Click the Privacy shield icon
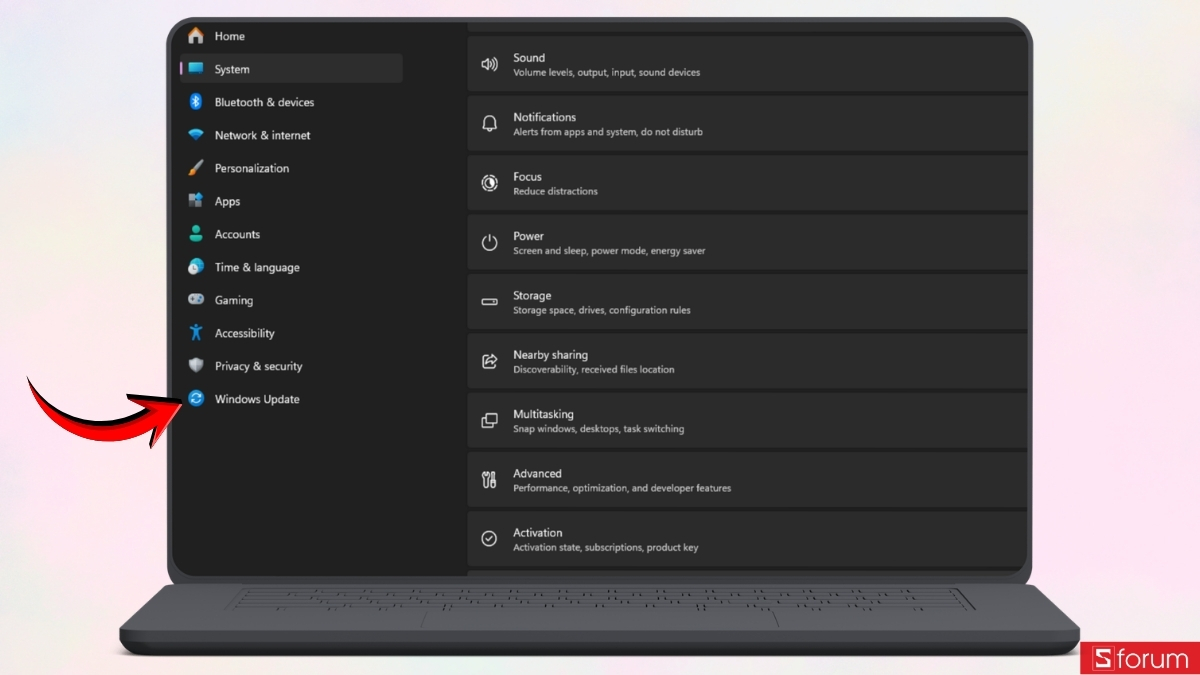 point(196,366)
